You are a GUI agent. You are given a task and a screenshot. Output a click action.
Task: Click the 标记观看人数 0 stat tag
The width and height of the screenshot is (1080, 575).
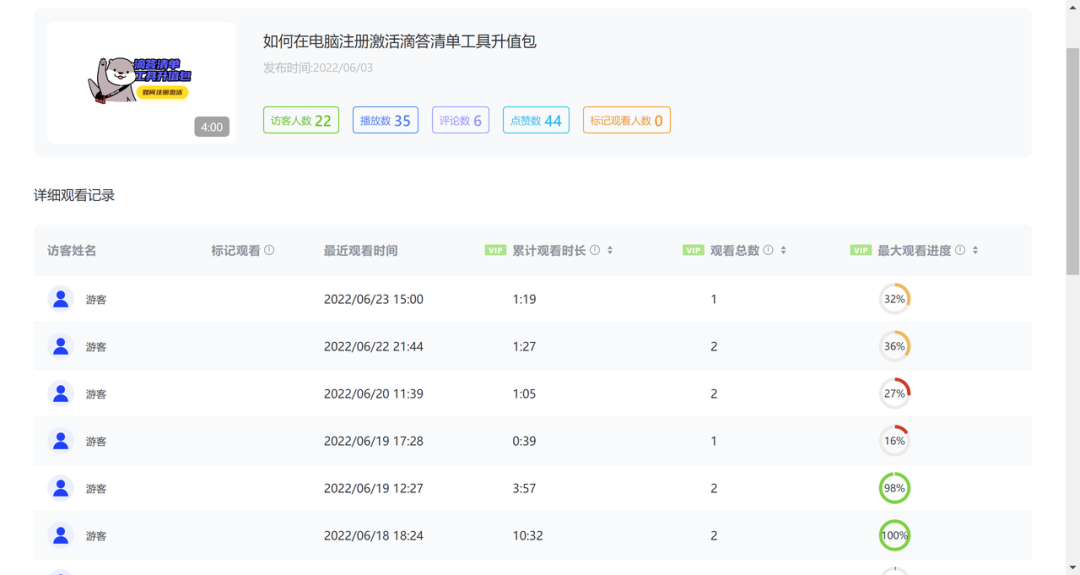626,120
